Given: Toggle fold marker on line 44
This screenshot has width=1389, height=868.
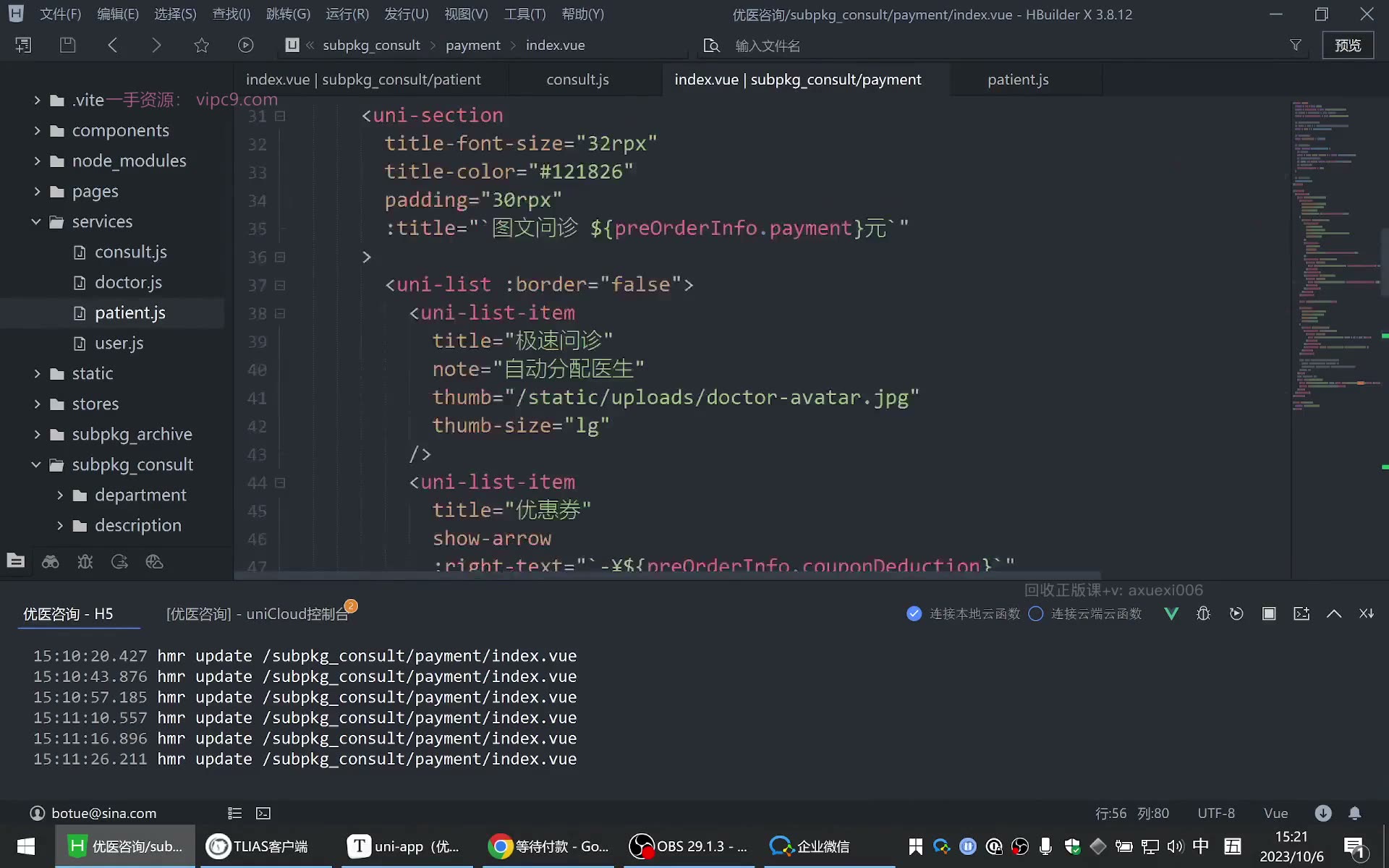Looking at the screenshot, I should (280, 482).
